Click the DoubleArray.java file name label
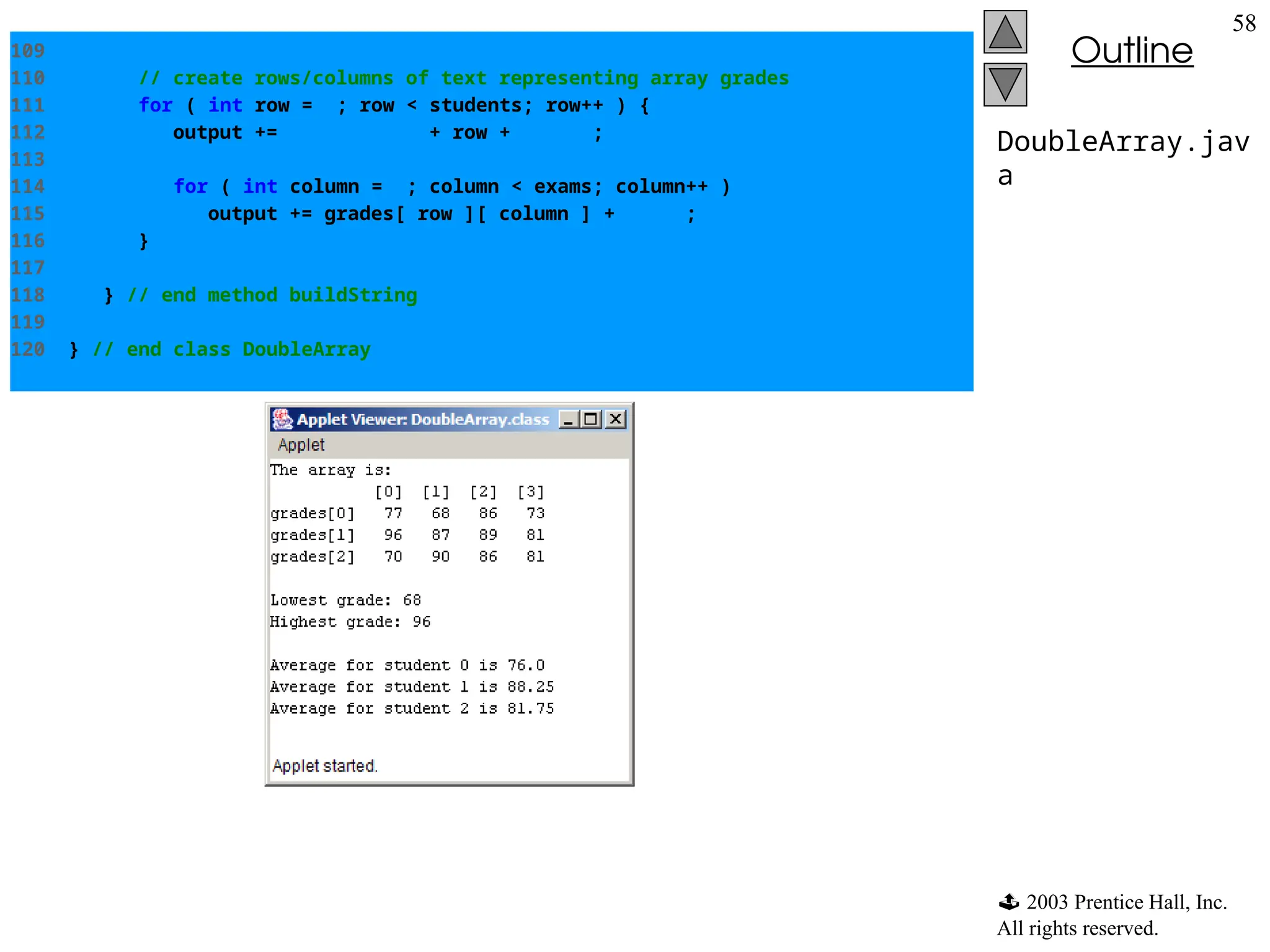Viewport: 1270px width, 952px height. tap(1123, 159)
